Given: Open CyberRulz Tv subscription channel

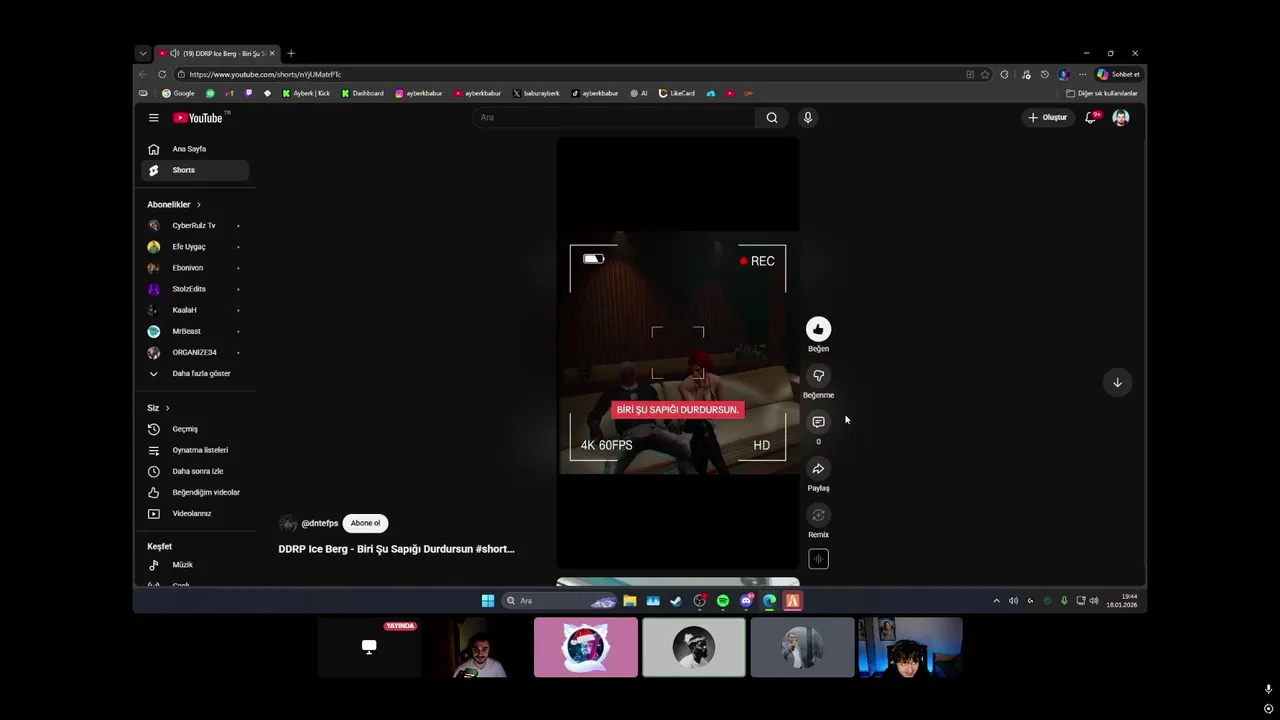Looking at the screenshot, I should (x=195, y=226).
